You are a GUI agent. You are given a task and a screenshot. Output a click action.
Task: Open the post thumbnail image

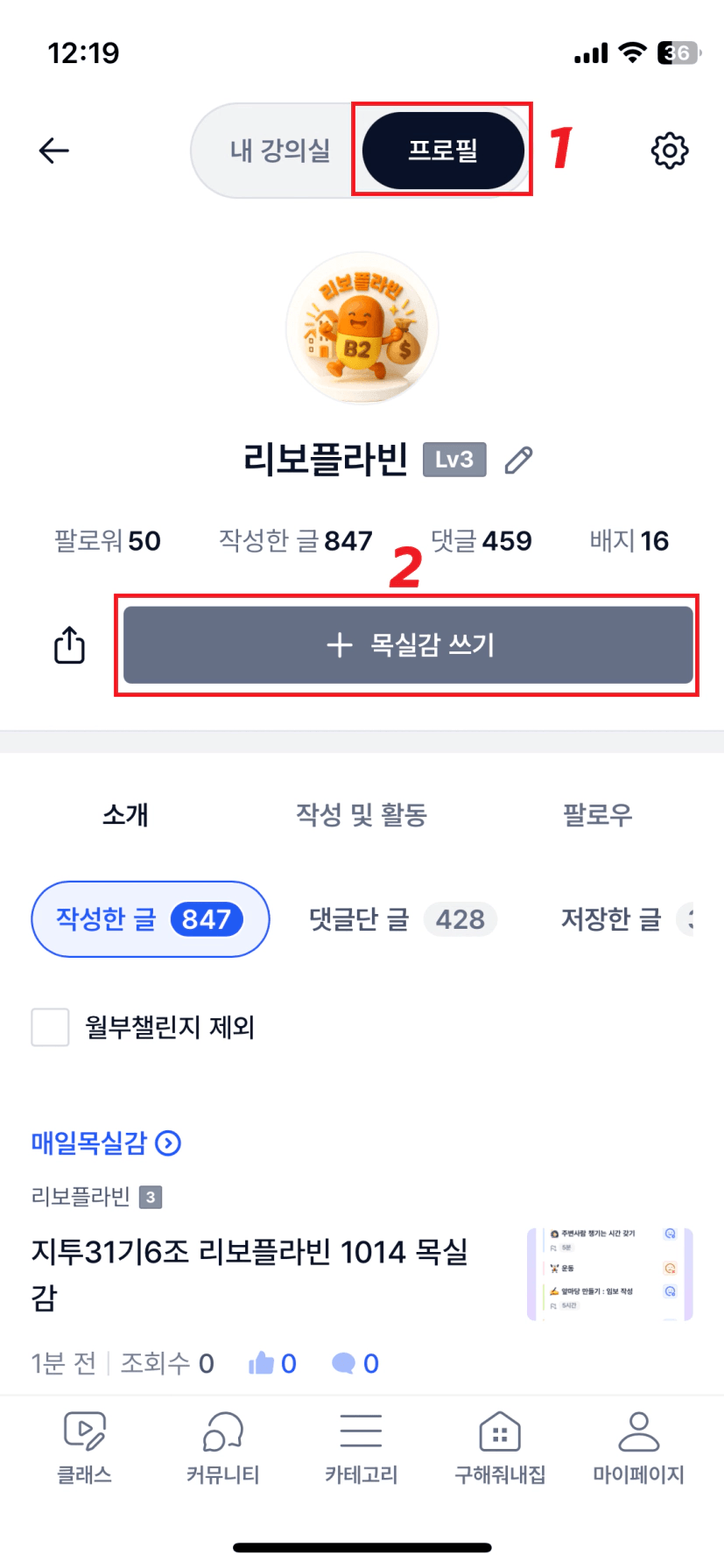tap(609, 1273)
